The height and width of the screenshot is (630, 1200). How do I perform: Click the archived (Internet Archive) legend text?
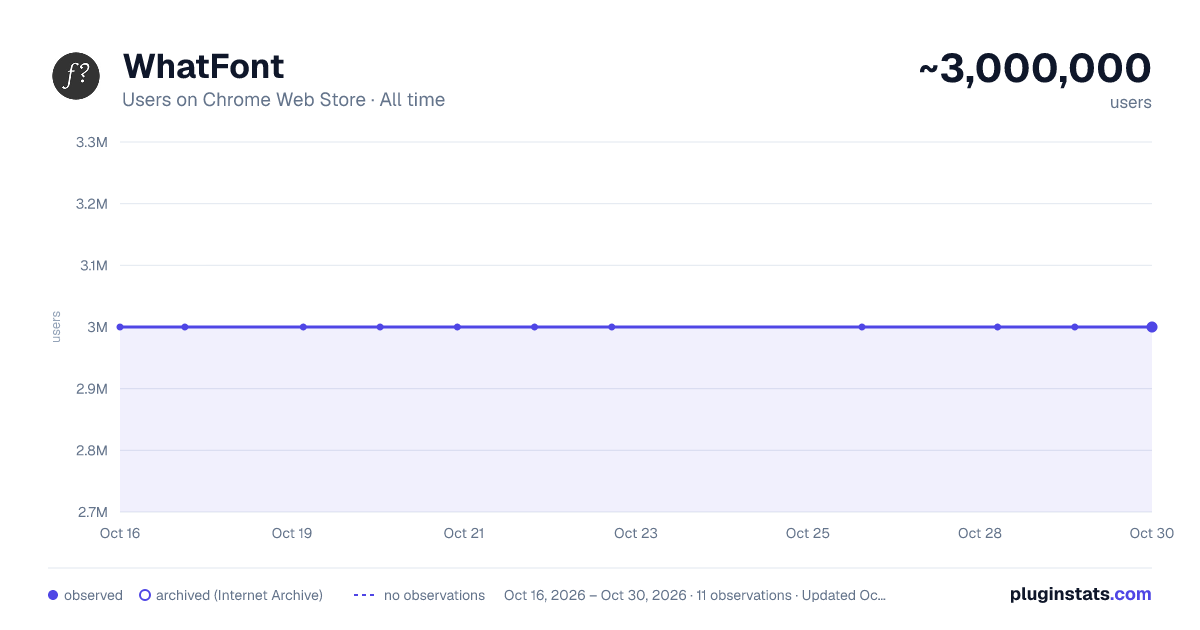[239, 595]
